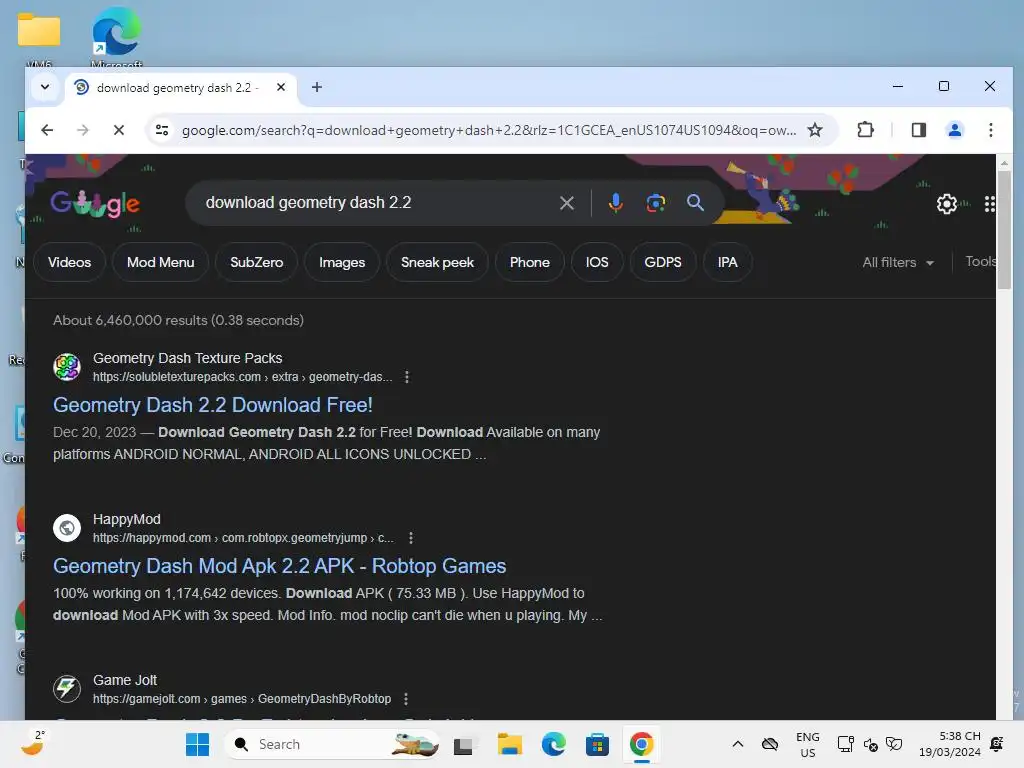This screenshot has height=768, width=1024.
Task: Open the Extensions puzzle icon
Action: click(865, 130)
